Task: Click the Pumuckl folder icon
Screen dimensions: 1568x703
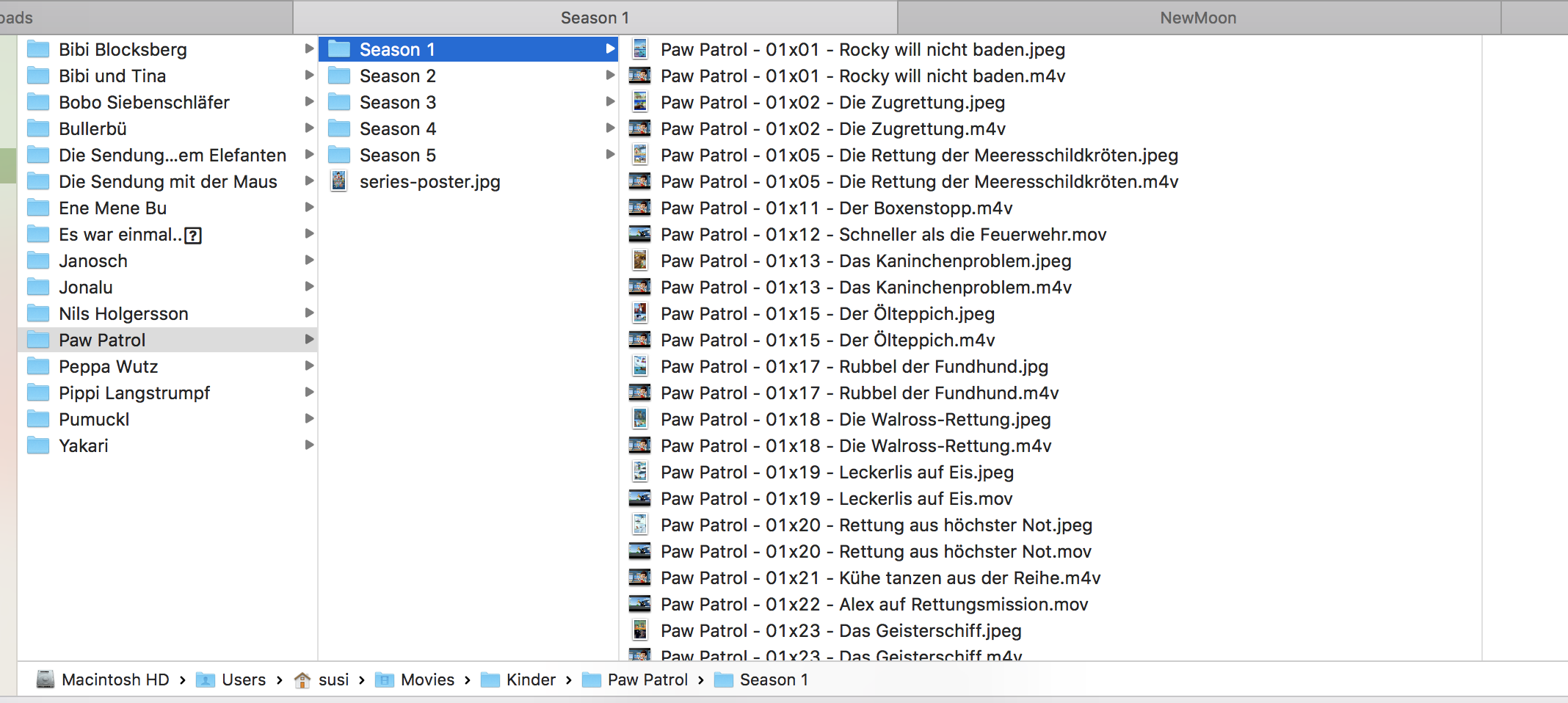Action: [x=38, y=419]
